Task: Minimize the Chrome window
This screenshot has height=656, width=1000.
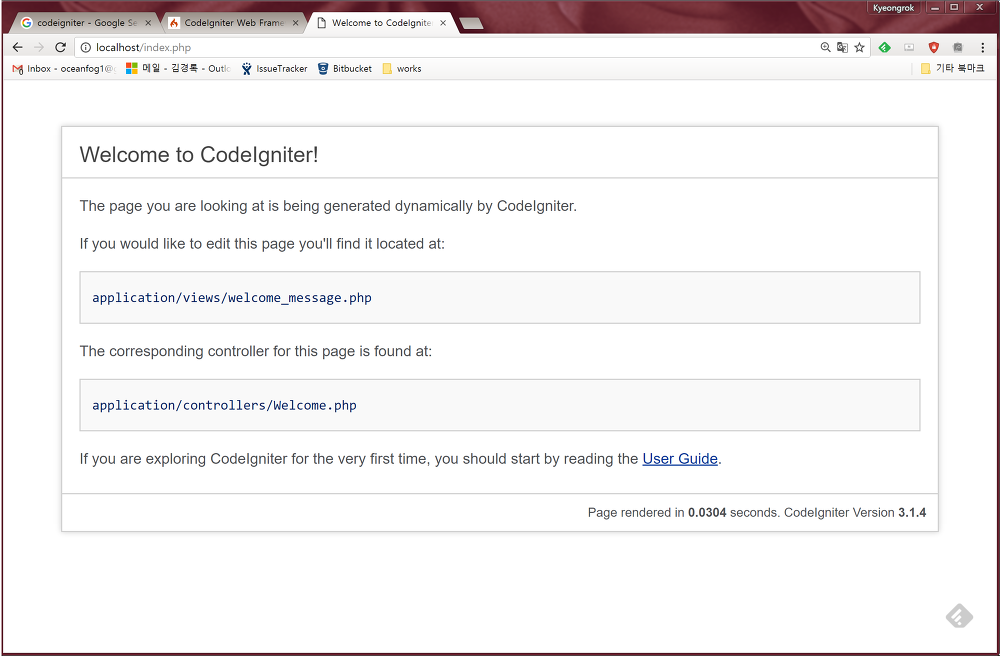Action: (935, 8)
